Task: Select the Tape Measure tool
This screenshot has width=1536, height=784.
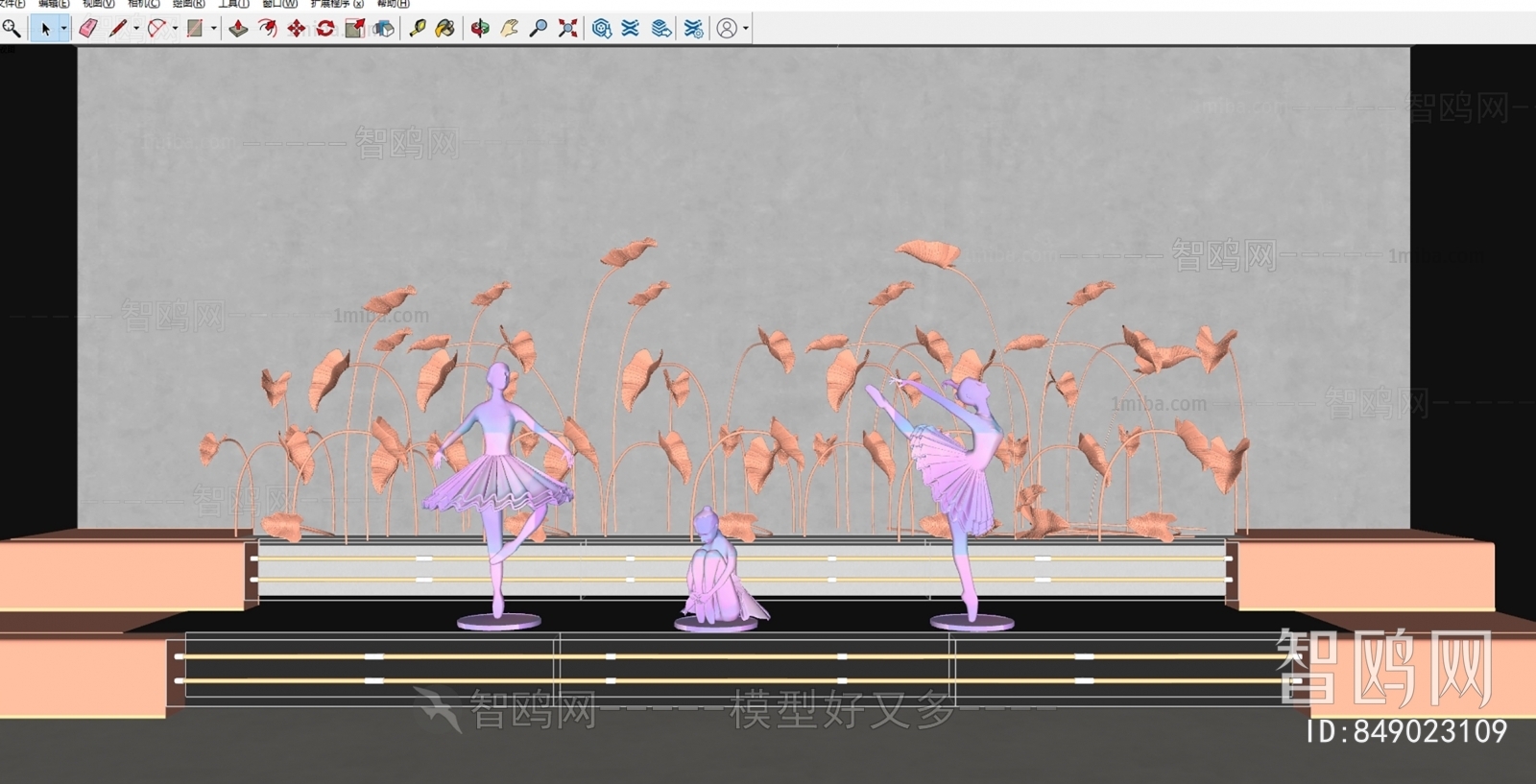Action: pos(417,29)
